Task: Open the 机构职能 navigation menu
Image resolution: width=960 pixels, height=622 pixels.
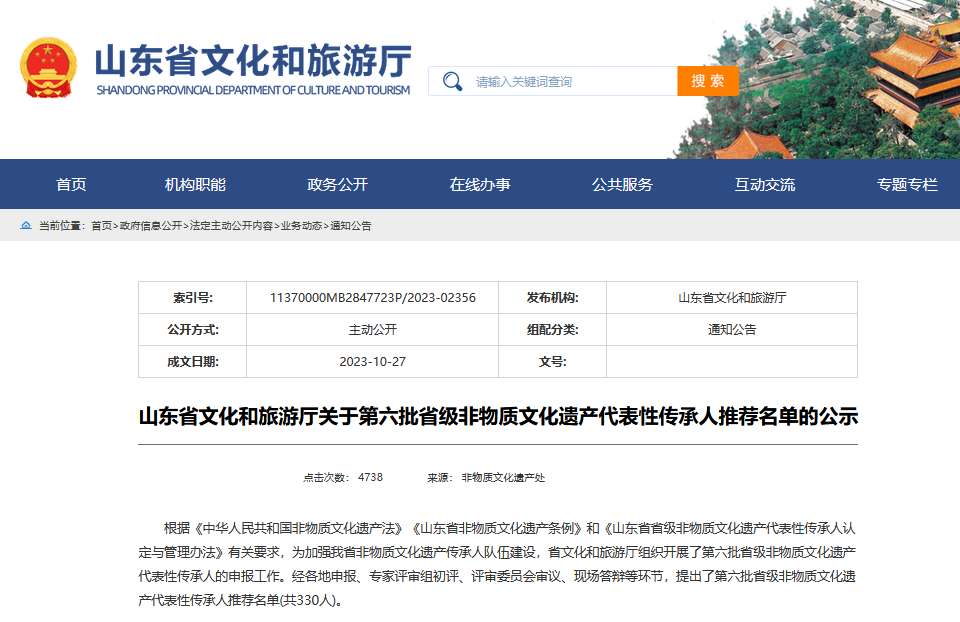Action: click(195, 184)
